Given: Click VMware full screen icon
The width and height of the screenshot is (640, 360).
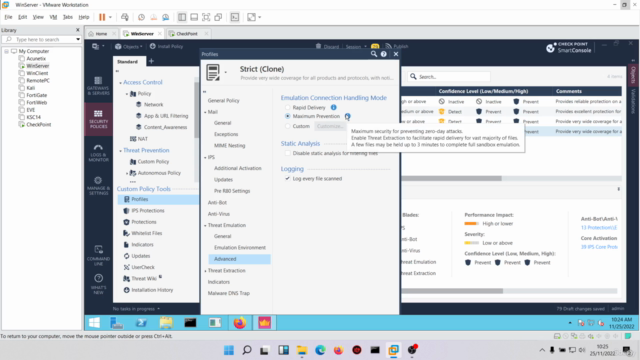Looking at the screenshot, I should click(206, 17).
